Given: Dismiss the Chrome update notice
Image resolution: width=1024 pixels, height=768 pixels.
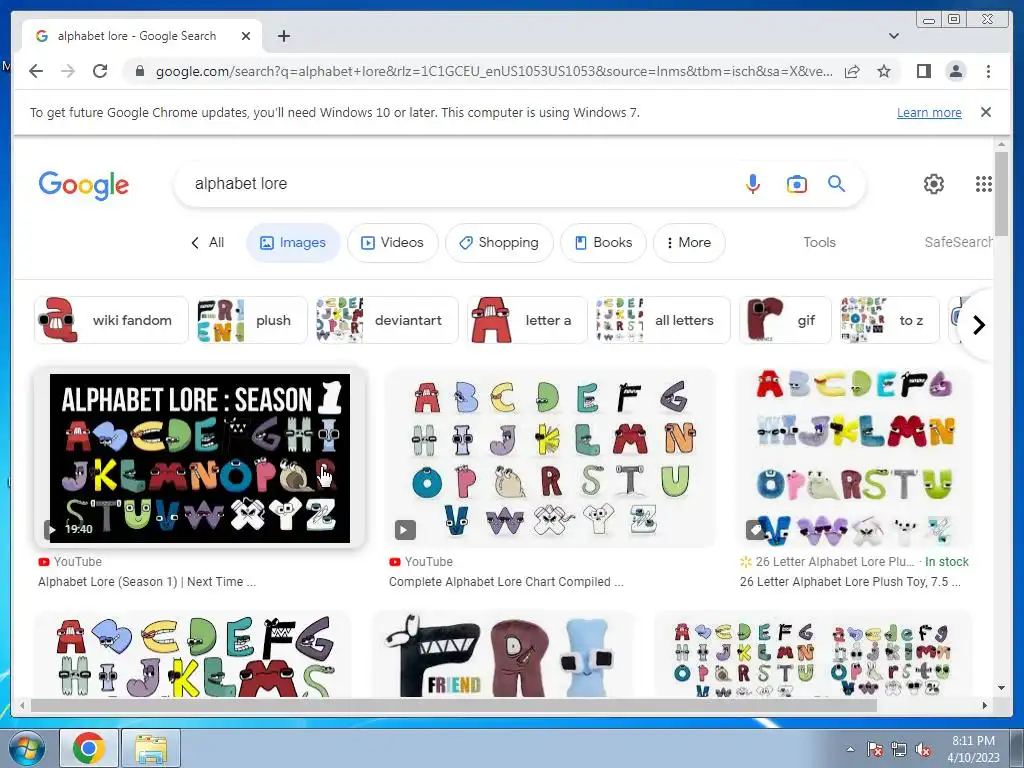Looking at the screenshot, I should pyautogui.click(x=985, y=112).
